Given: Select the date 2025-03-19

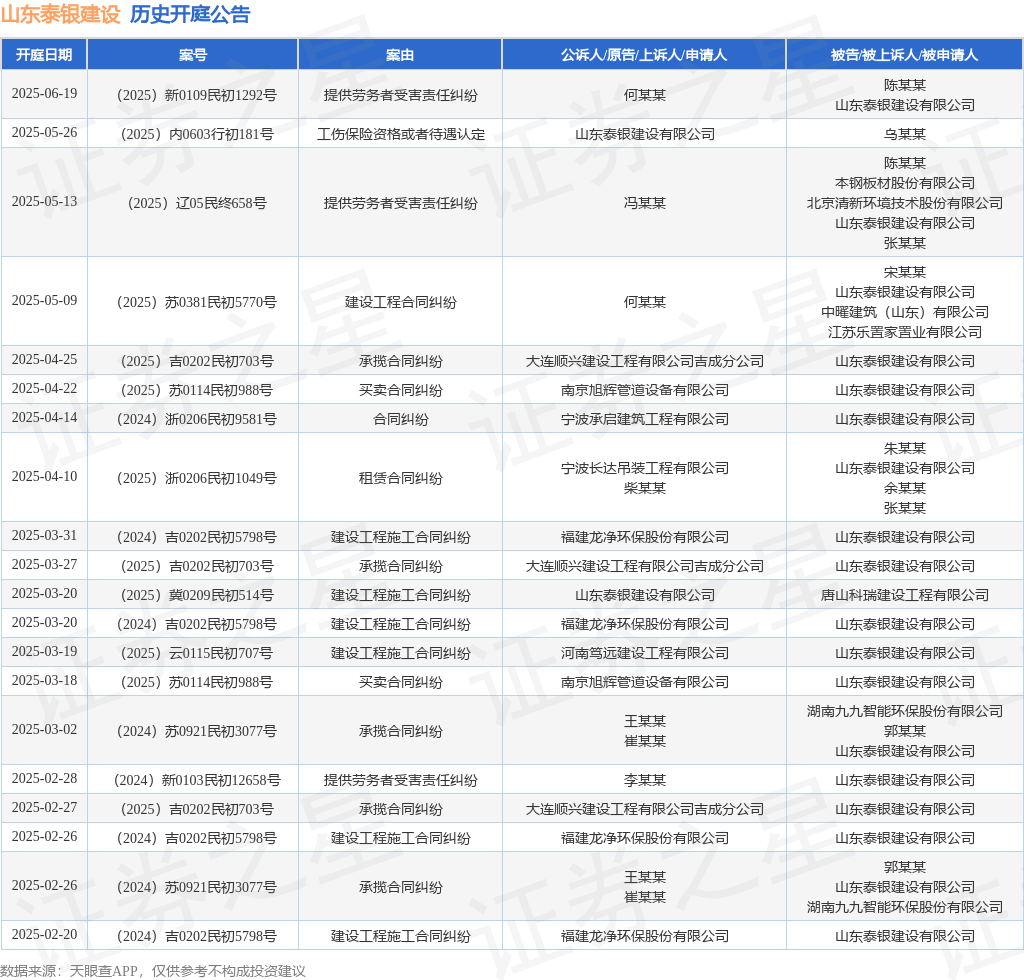Looking at the screenshot, I should click(44, 652).
